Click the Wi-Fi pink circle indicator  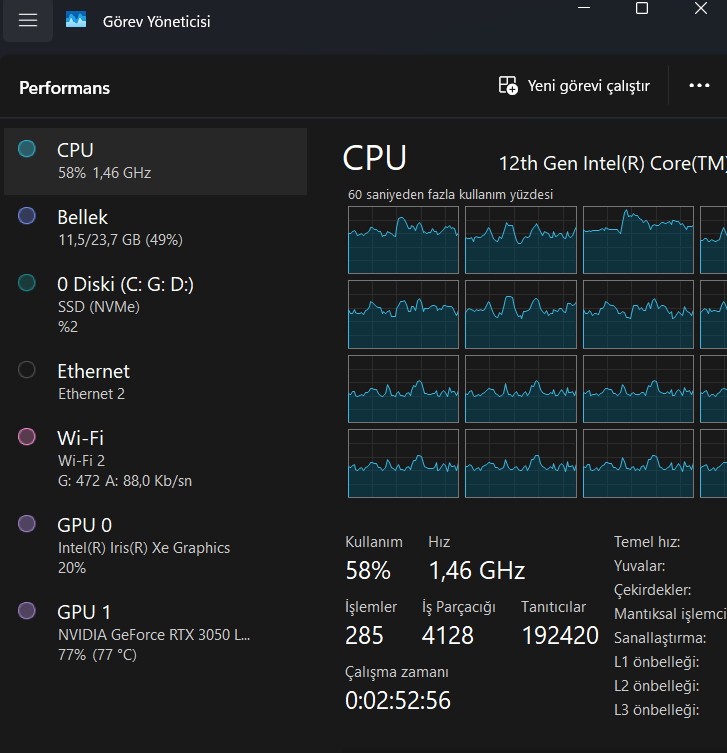[27, 437]
